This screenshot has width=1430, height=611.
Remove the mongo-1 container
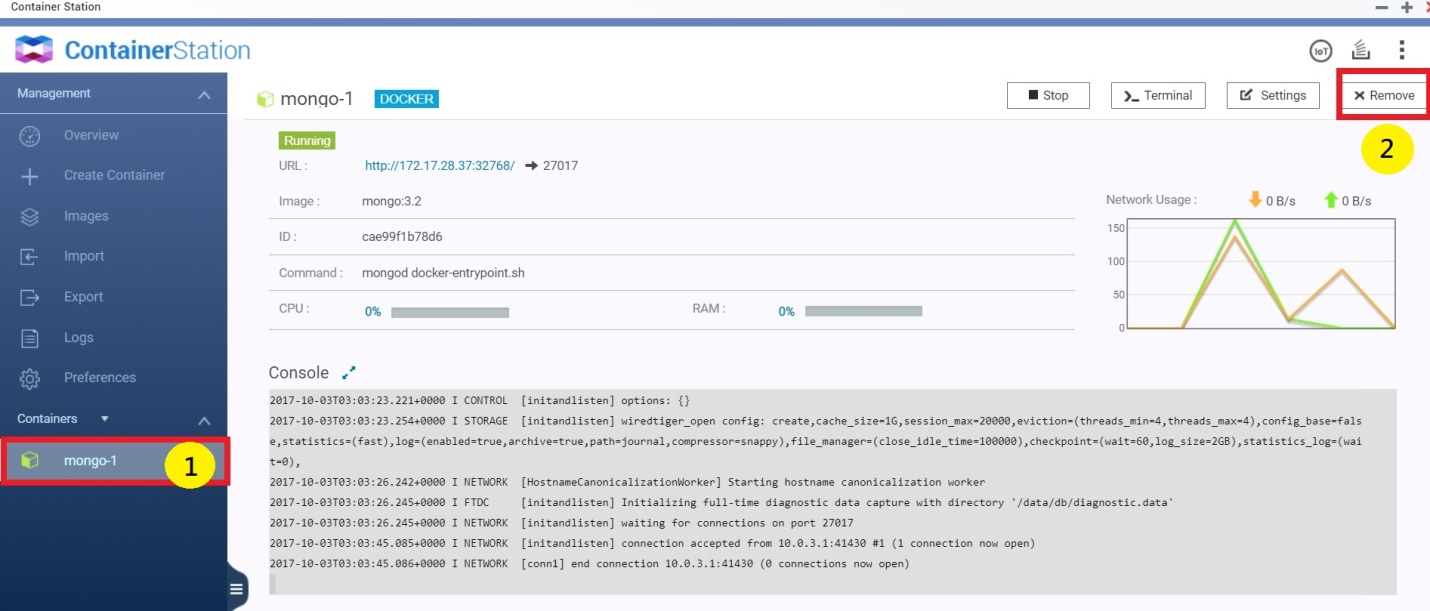pos(1384,95)
